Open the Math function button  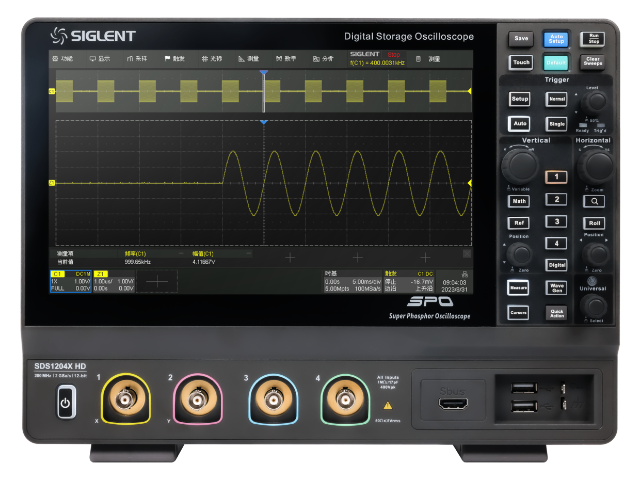click(519, 201)
